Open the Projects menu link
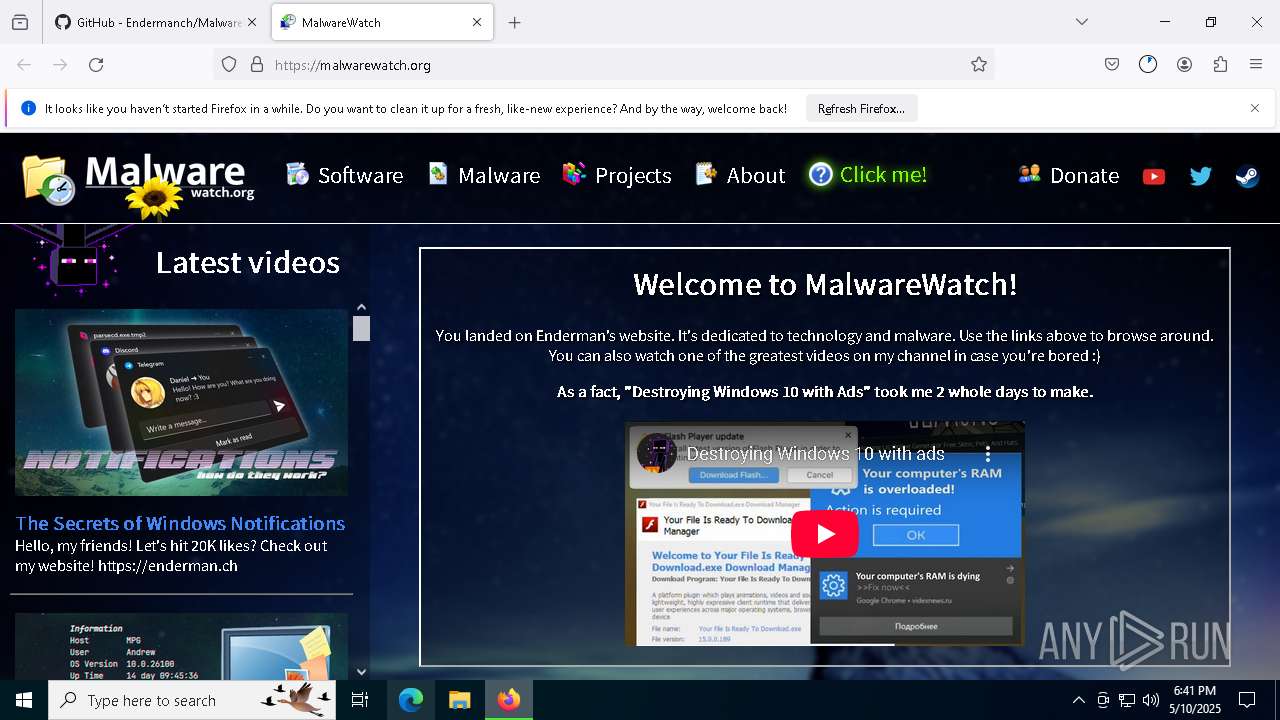This screenshot has height=720, width=1280. point(617,175)
